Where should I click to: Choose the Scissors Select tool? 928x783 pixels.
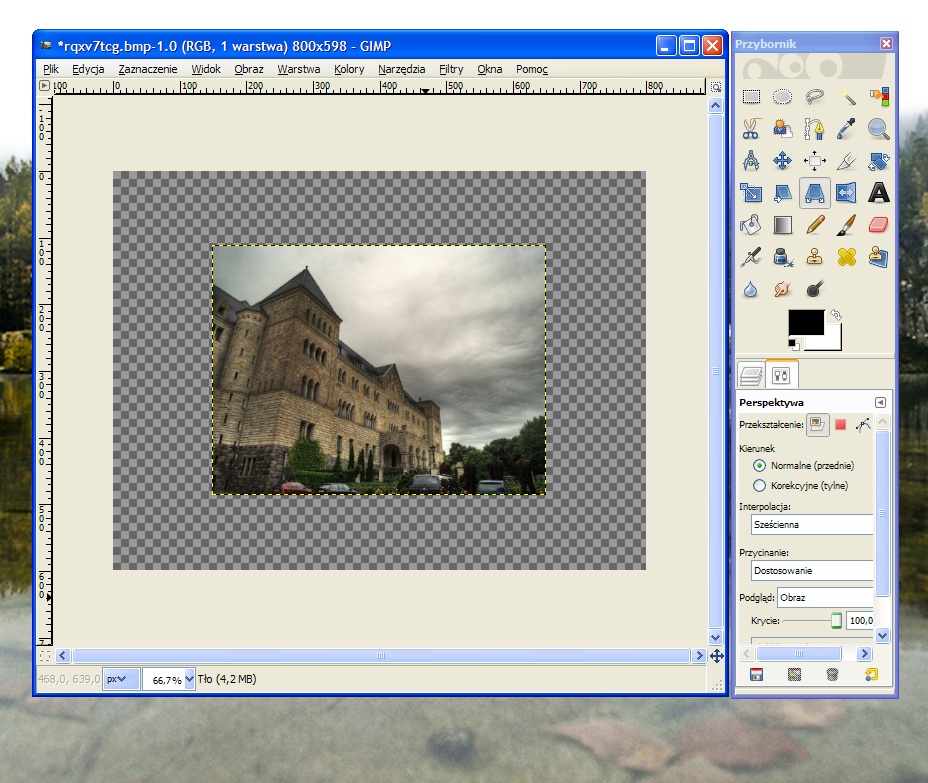751,129
